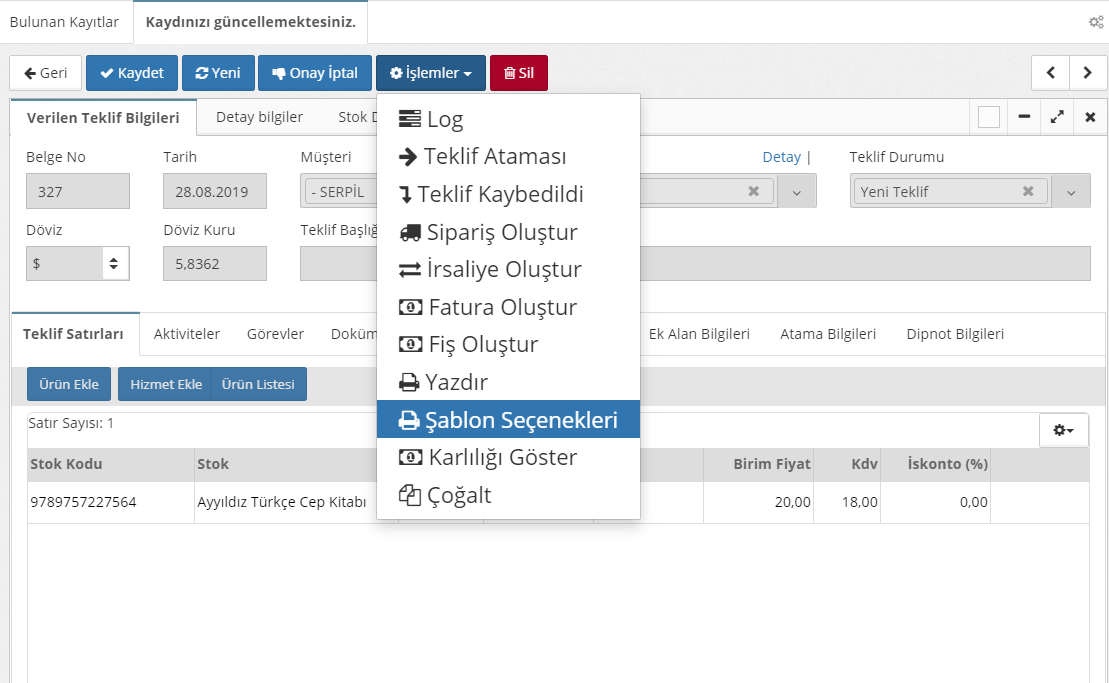Switch to the Aktiviteler tab
The width and height of the screenshot is (1109, 683).
point(186,334)
